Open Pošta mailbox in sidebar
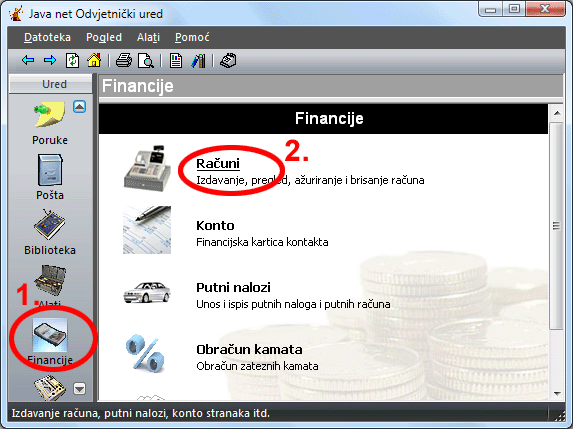 50,177
